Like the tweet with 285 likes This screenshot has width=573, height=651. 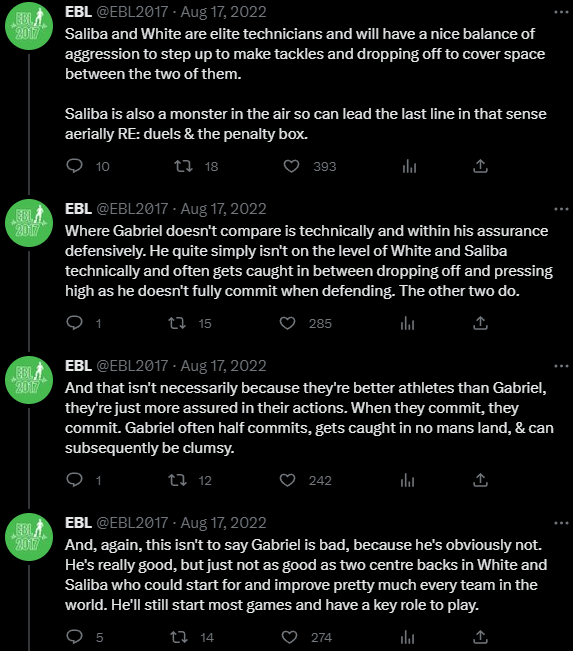click(x=287, y=323)
